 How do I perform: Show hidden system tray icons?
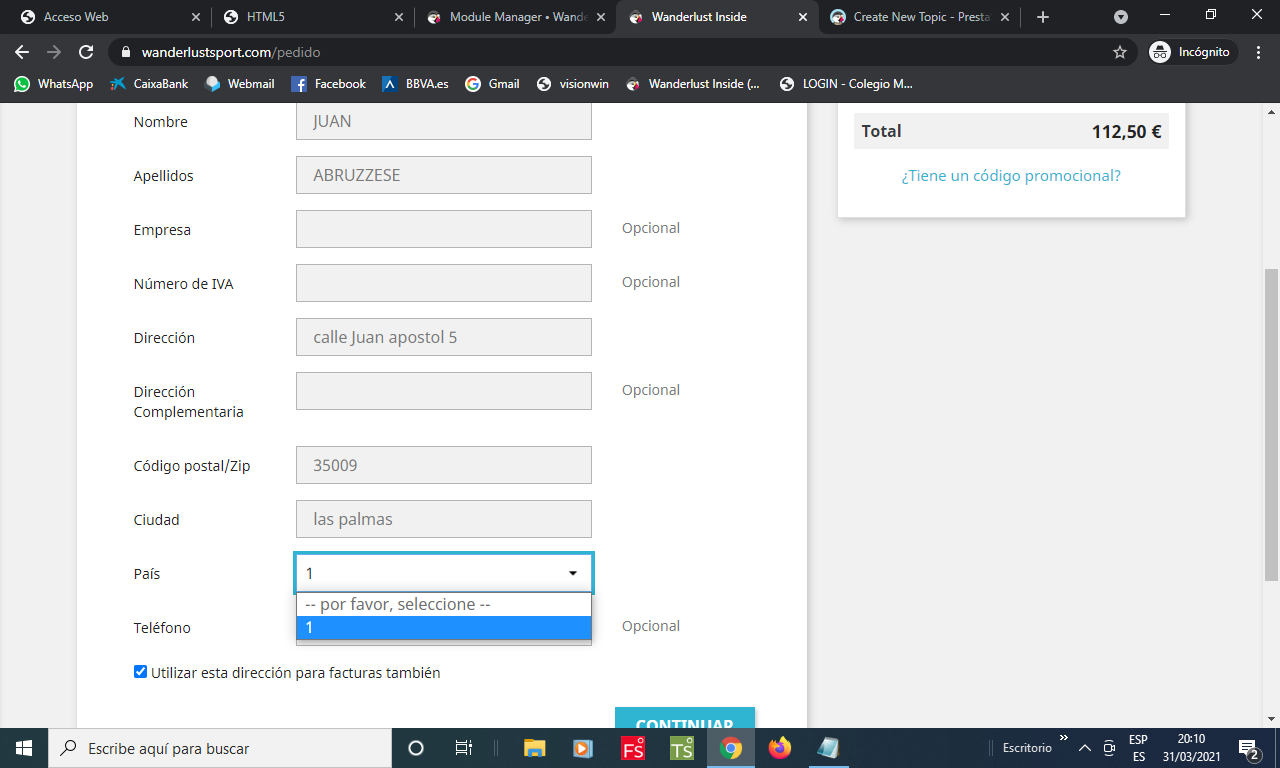pos(1085,748)
